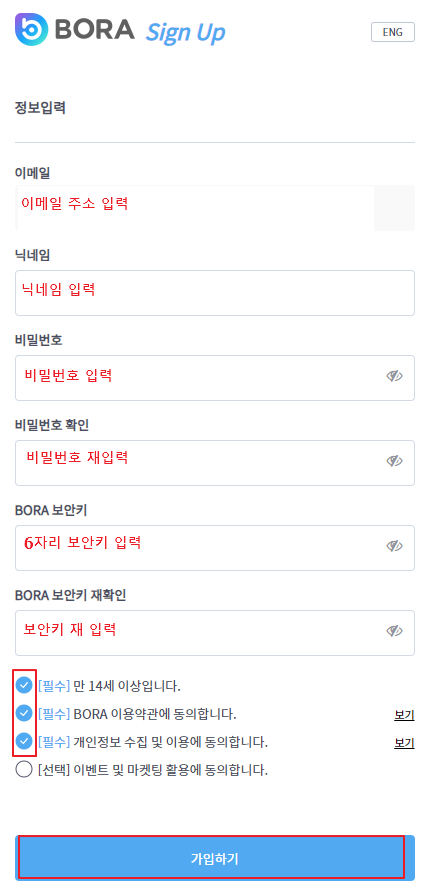Focus the 닉네임 input field
Viewport: 426px width, 887px height.
pyautogui.click(x=214, y=293)
